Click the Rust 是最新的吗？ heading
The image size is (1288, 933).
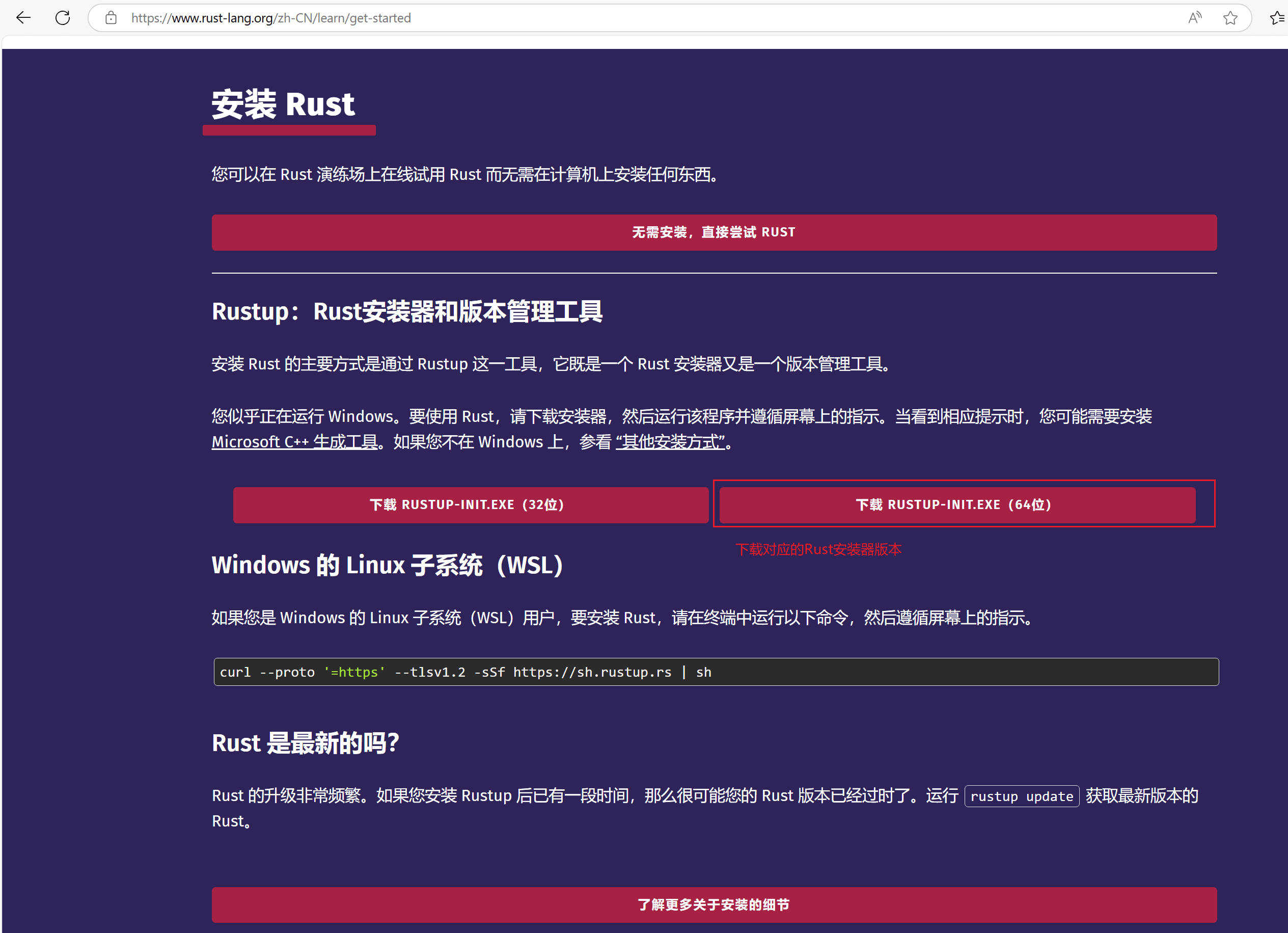306,743
